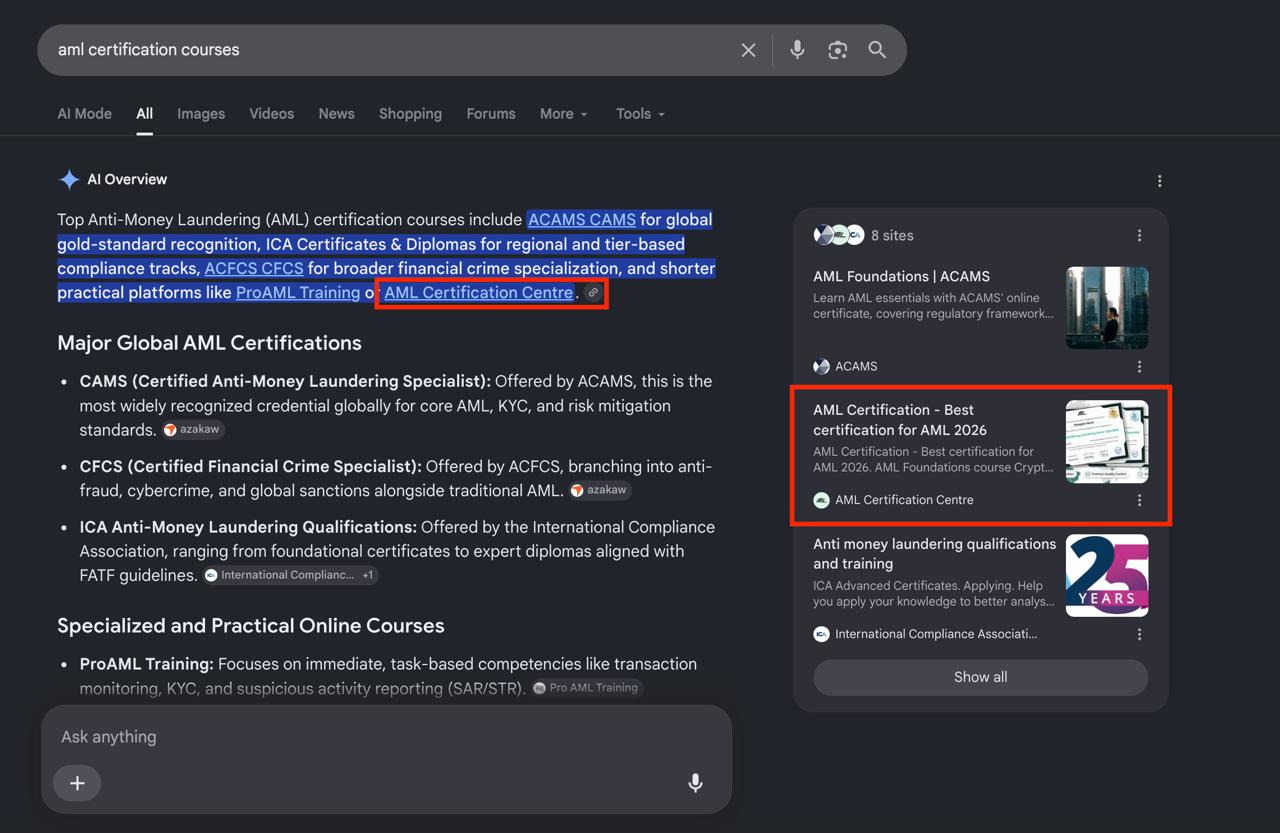Switch to the Images tab
This screenshot has height=833, width=1280.
[201, 114]
